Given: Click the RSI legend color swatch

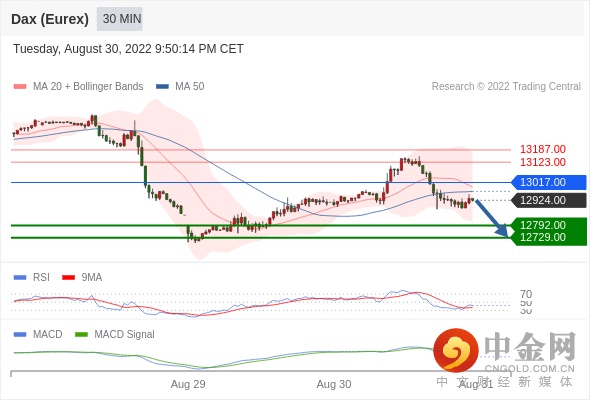Looking at the screenshot, I should 20,278.
